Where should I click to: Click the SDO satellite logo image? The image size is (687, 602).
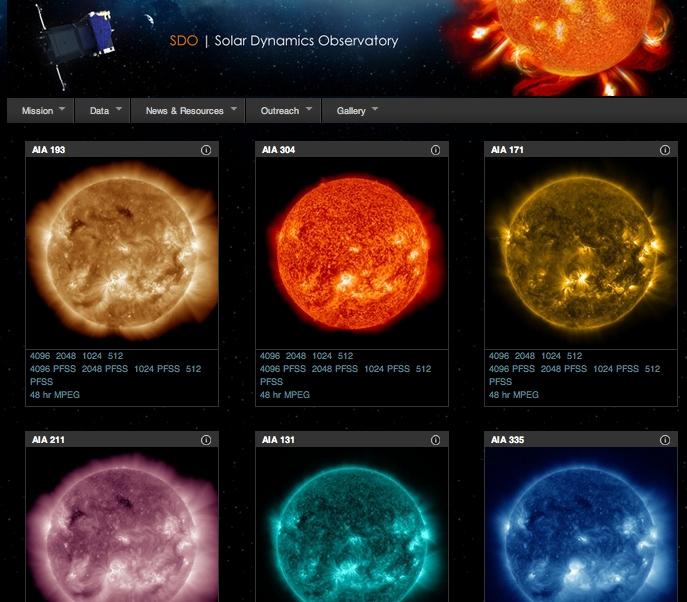click(73, 42)
